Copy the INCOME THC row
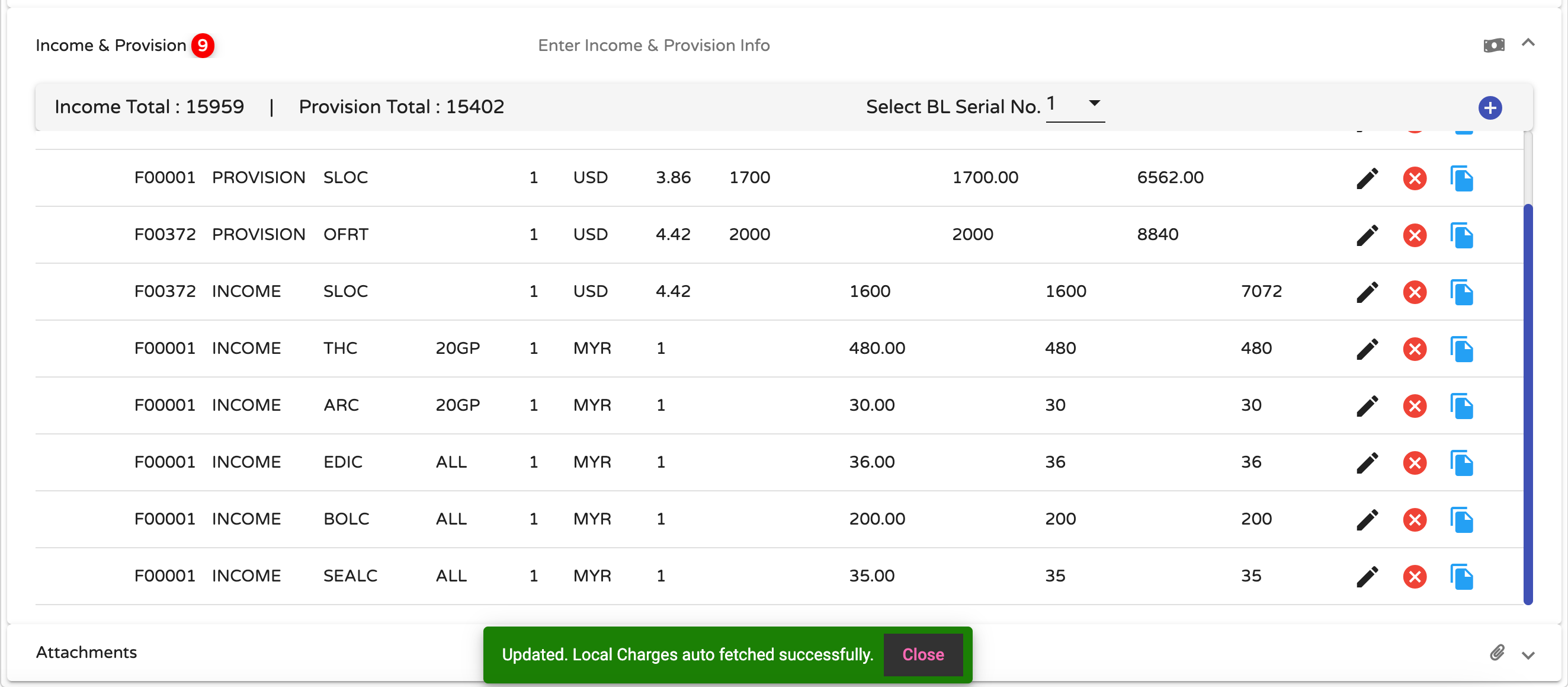This screenshot has width=1568, height=687. (x=1461, y=349)
